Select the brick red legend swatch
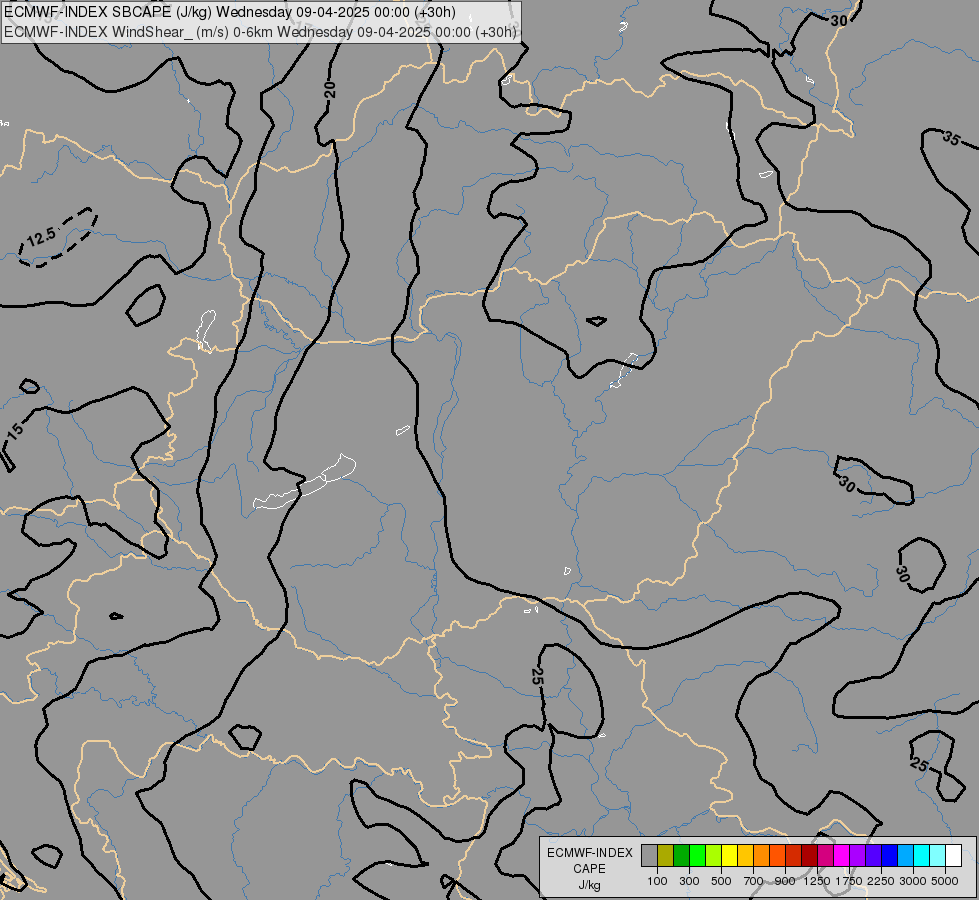The width and height of the screenshot is (979, 900). coord(794,855)
